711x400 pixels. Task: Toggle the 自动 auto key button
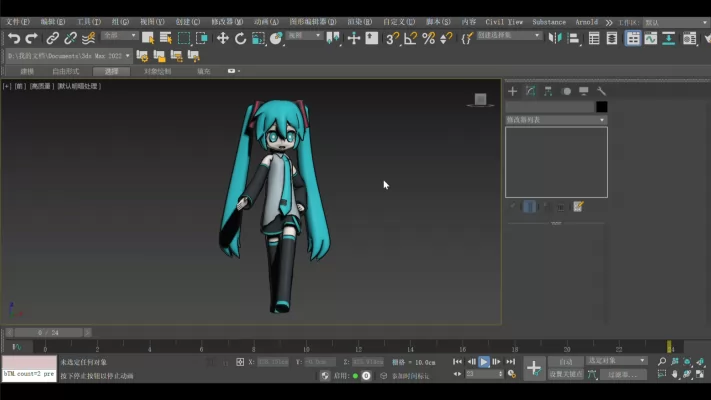click(565, 361)
